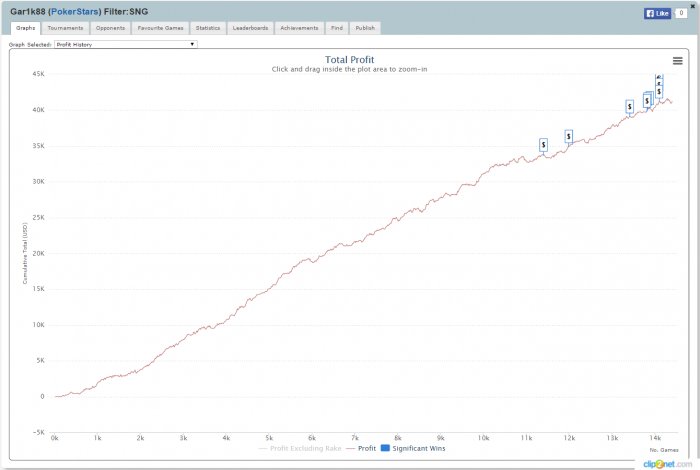Open the Publish tab
This screenshot has height=470, width=700.
pyautogui.click(x=365, y=28)
